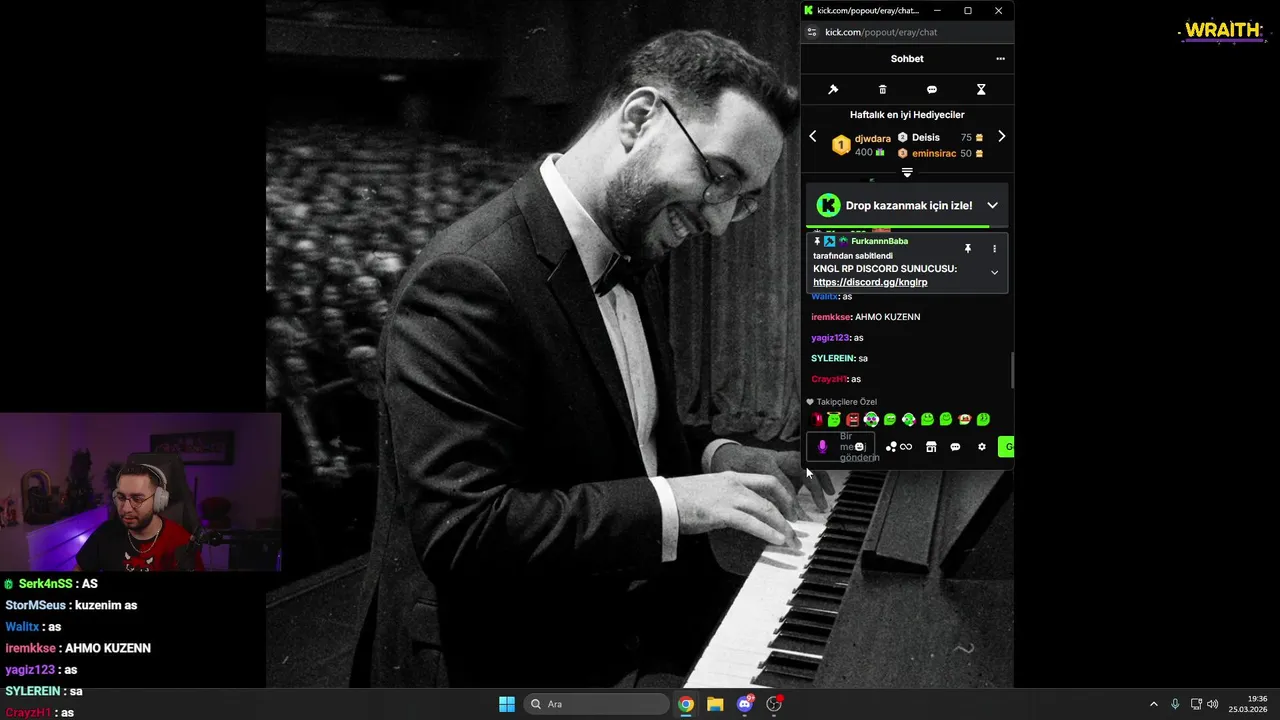Open Google Chrome from the taskbar
The width and height of the screenshot is (1280, 720).
pos(686,704)
